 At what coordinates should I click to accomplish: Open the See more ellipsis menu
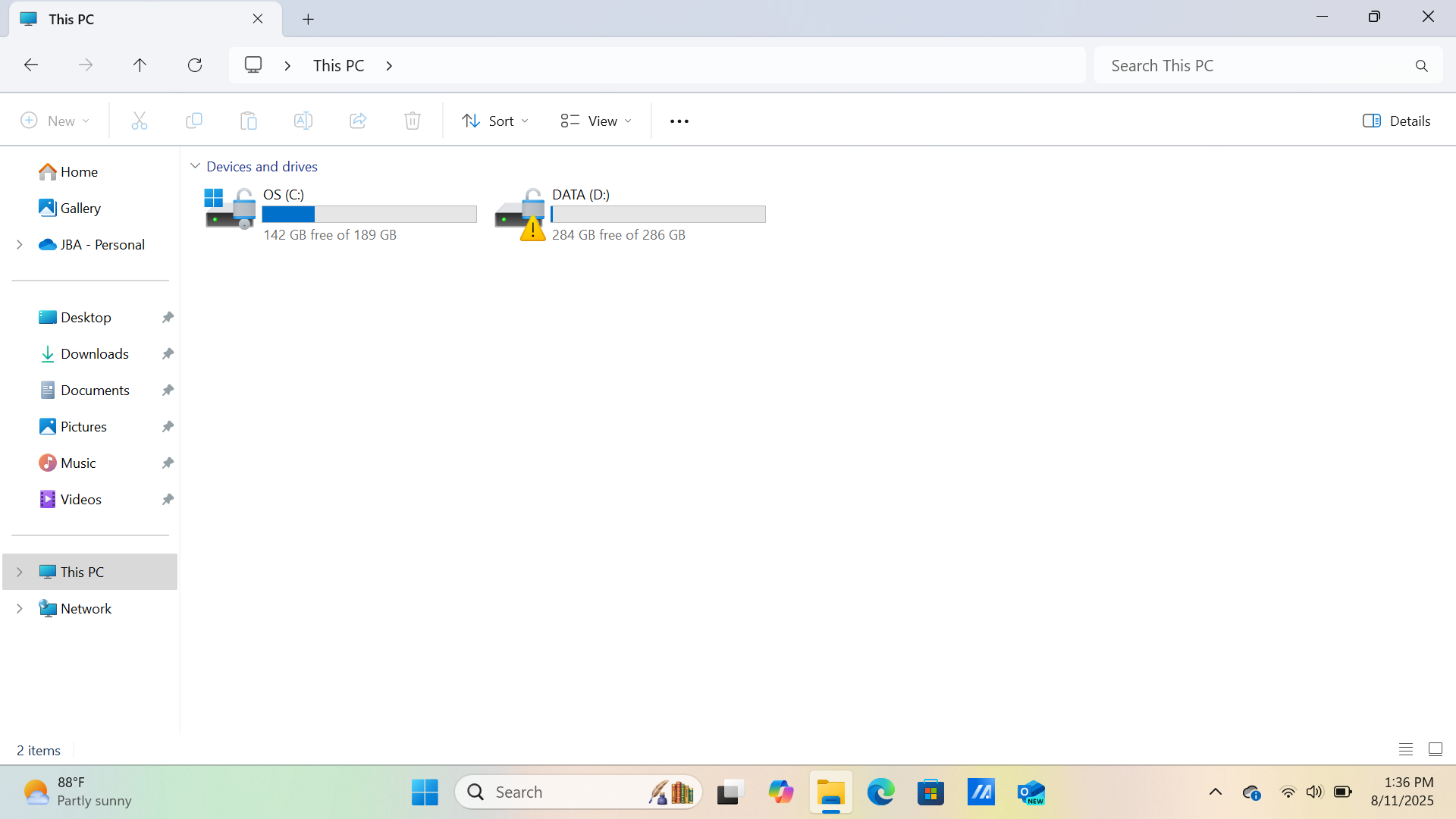coord(679,121)
